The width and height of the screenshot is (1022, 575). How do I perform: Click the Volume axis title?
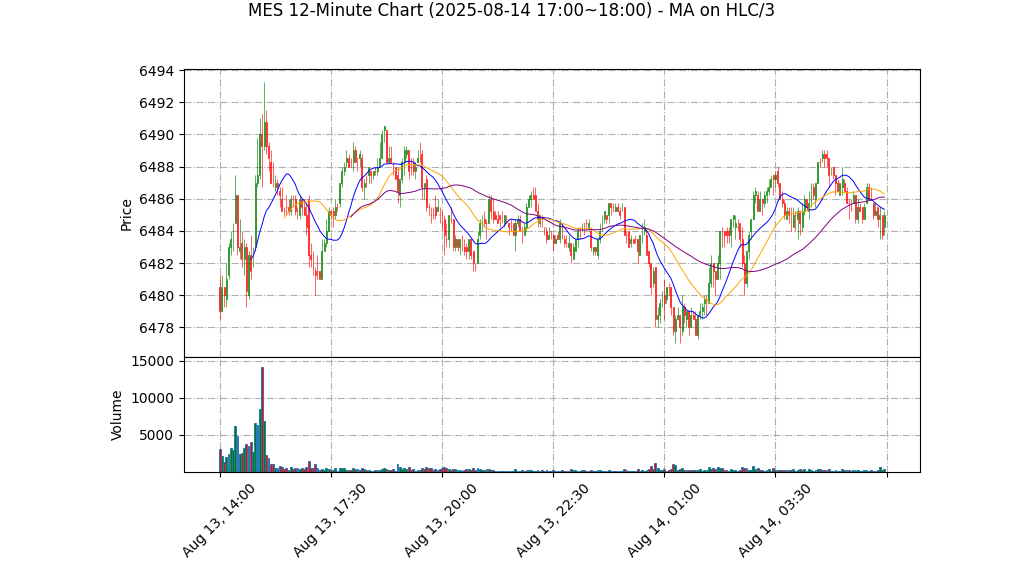[x=116, y=415]
